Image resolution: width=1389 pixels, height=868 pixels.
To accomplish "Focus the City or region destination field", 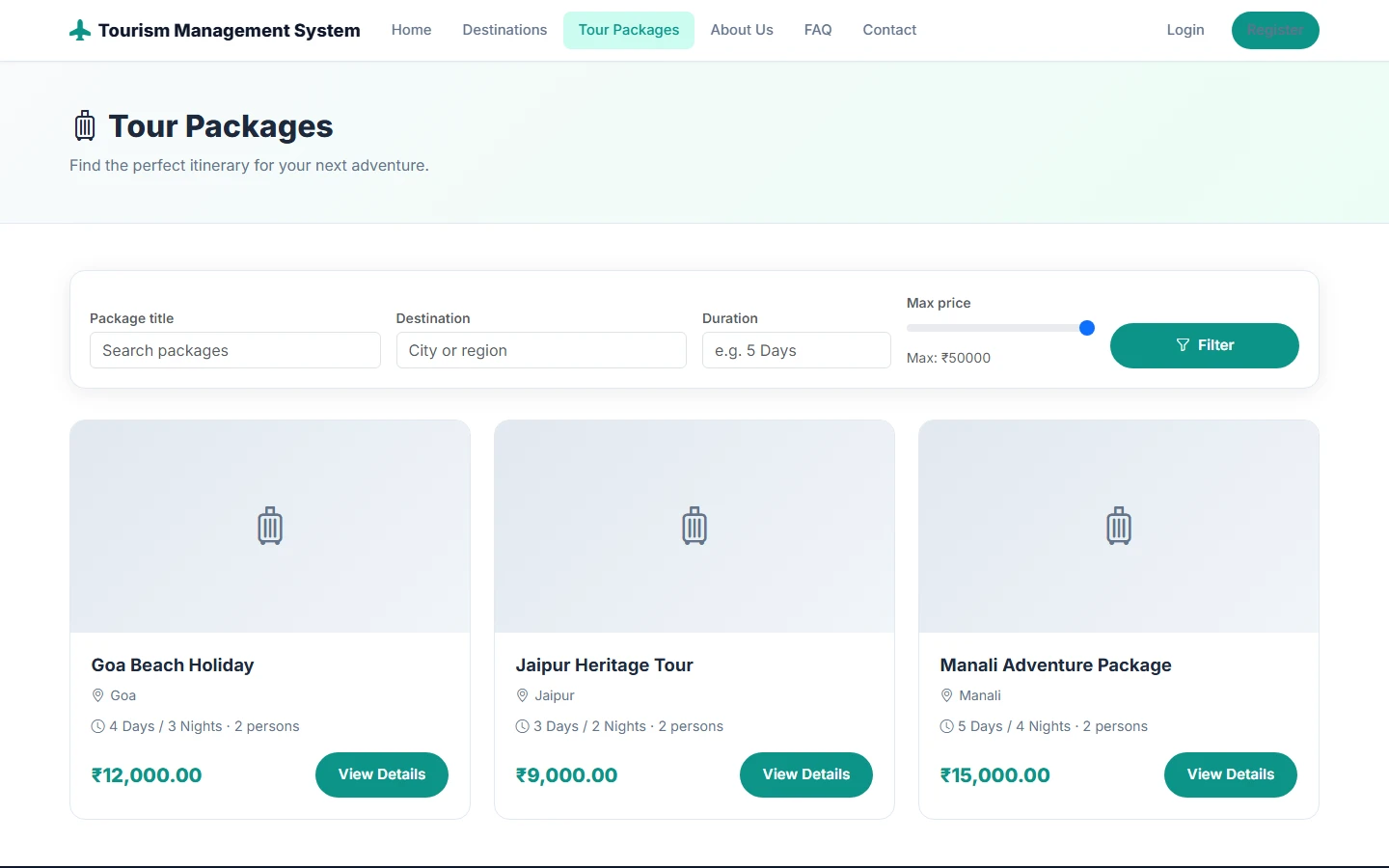I will coord(541,350).
